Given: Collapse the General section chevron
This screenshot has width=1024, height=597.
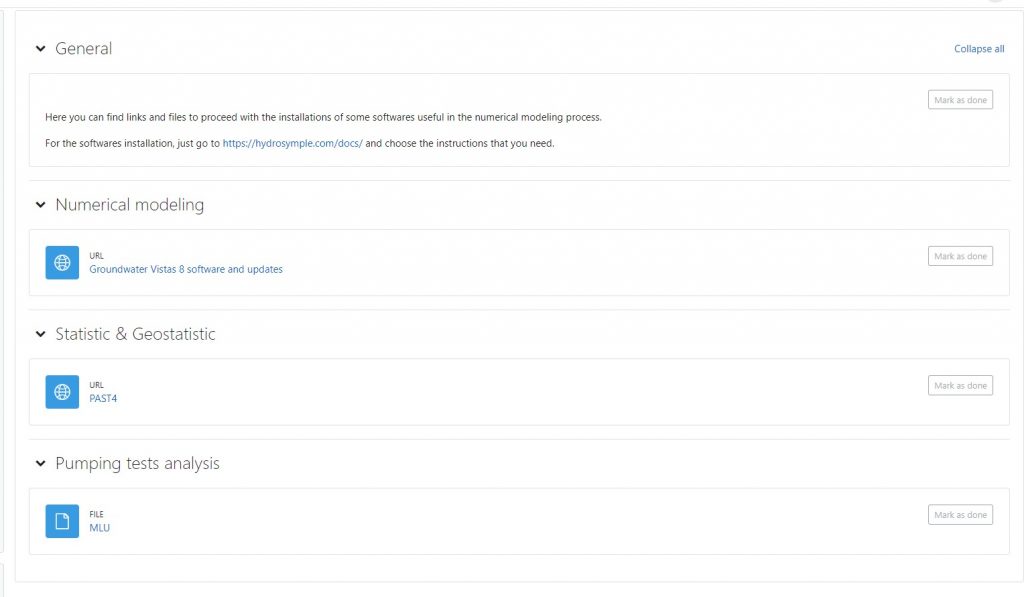Looking at the screenshot, I should (x=40, y=48).
